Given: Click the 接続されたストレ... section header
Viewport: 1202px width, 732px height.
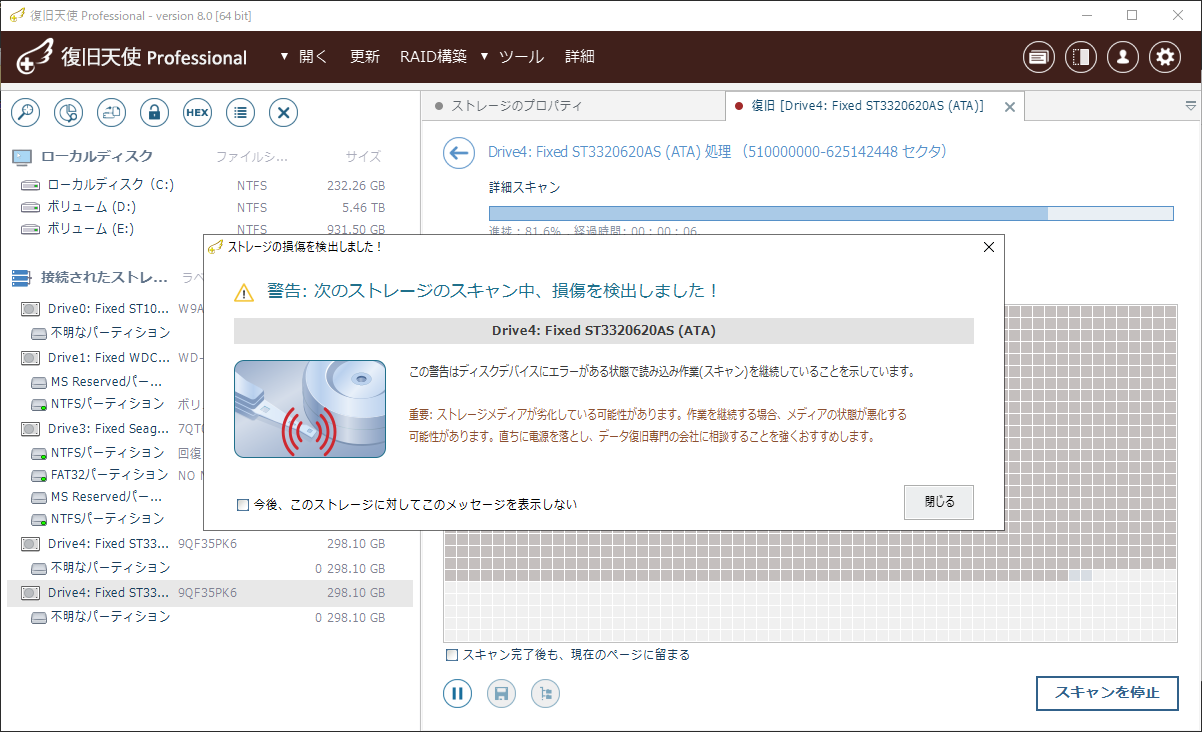Looking at the screenshot, I should coord(104,277).
